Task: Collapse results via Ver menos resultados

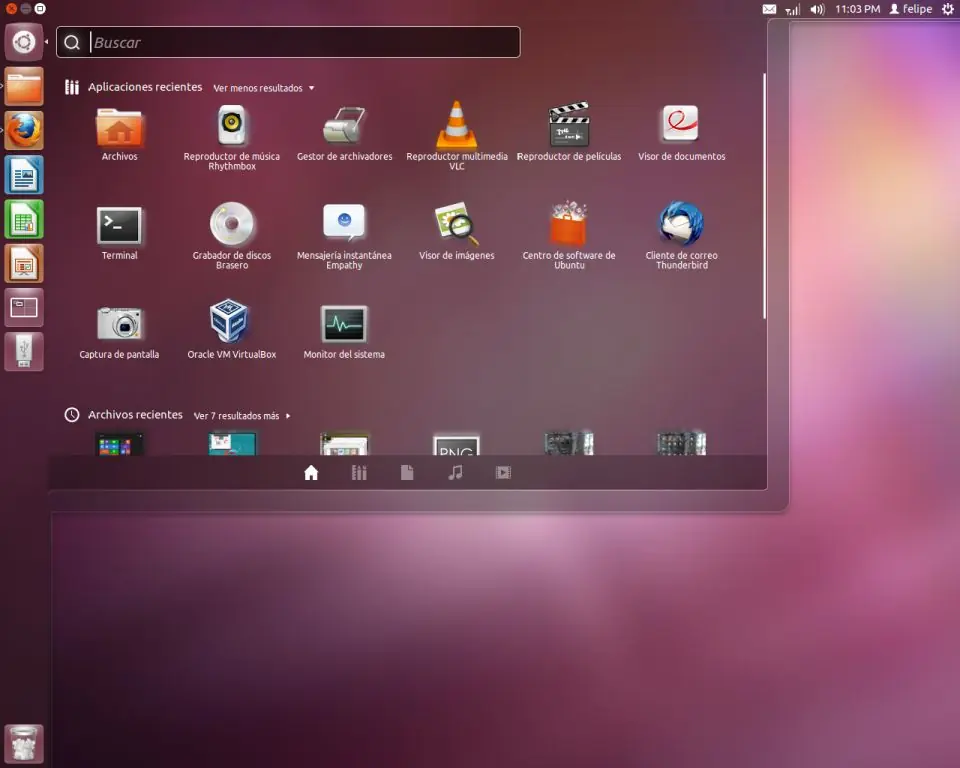Action: (264, 88)
